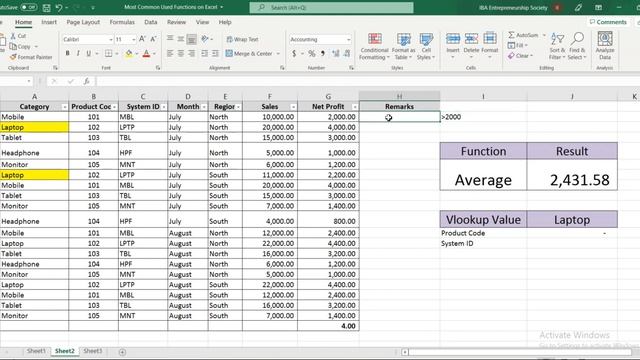
Task: Click Decrease Decimal icon
Action: (347, 53)
